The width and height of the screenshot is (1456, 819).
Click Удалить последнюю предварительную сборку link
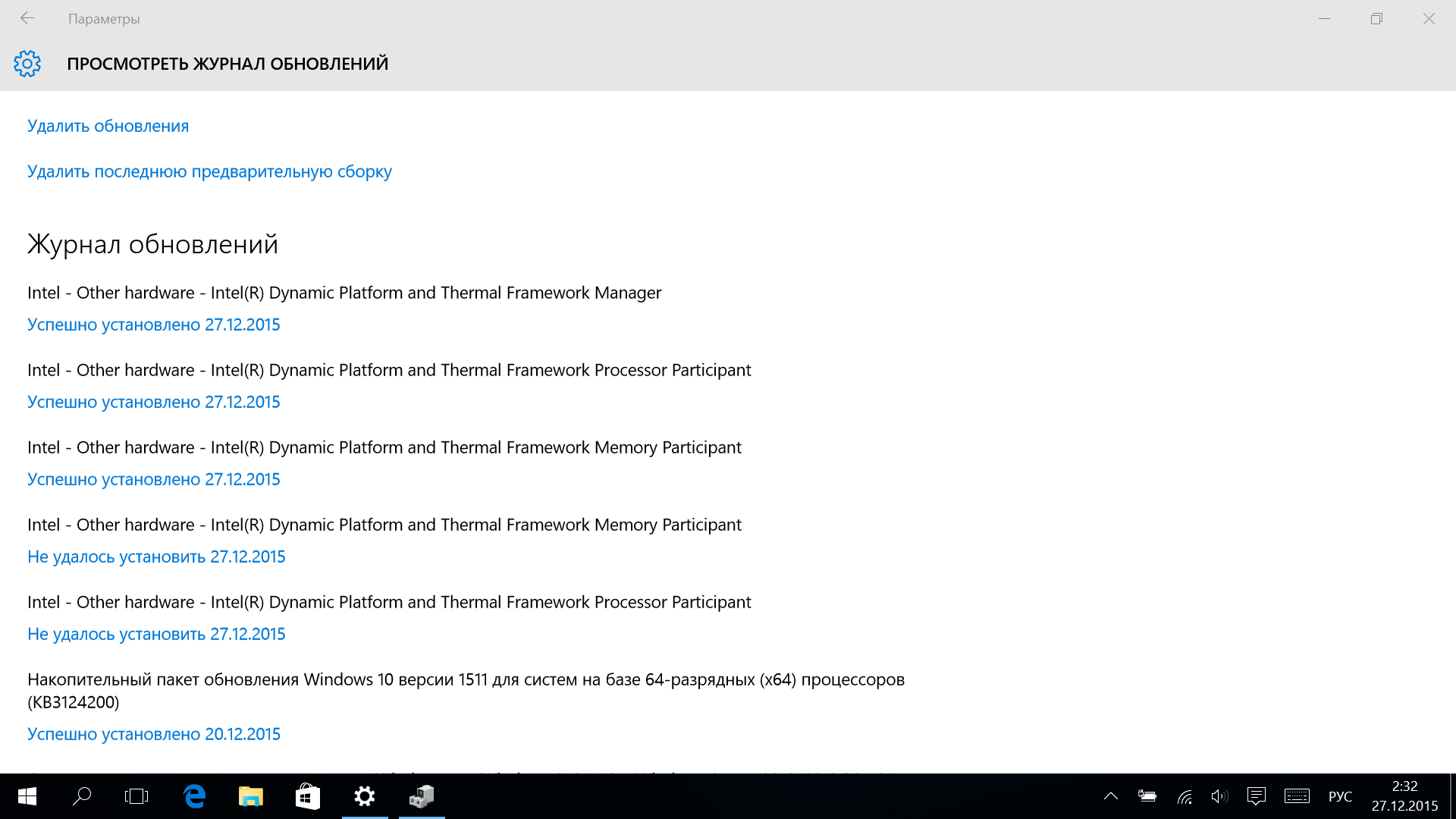(209, 171)
